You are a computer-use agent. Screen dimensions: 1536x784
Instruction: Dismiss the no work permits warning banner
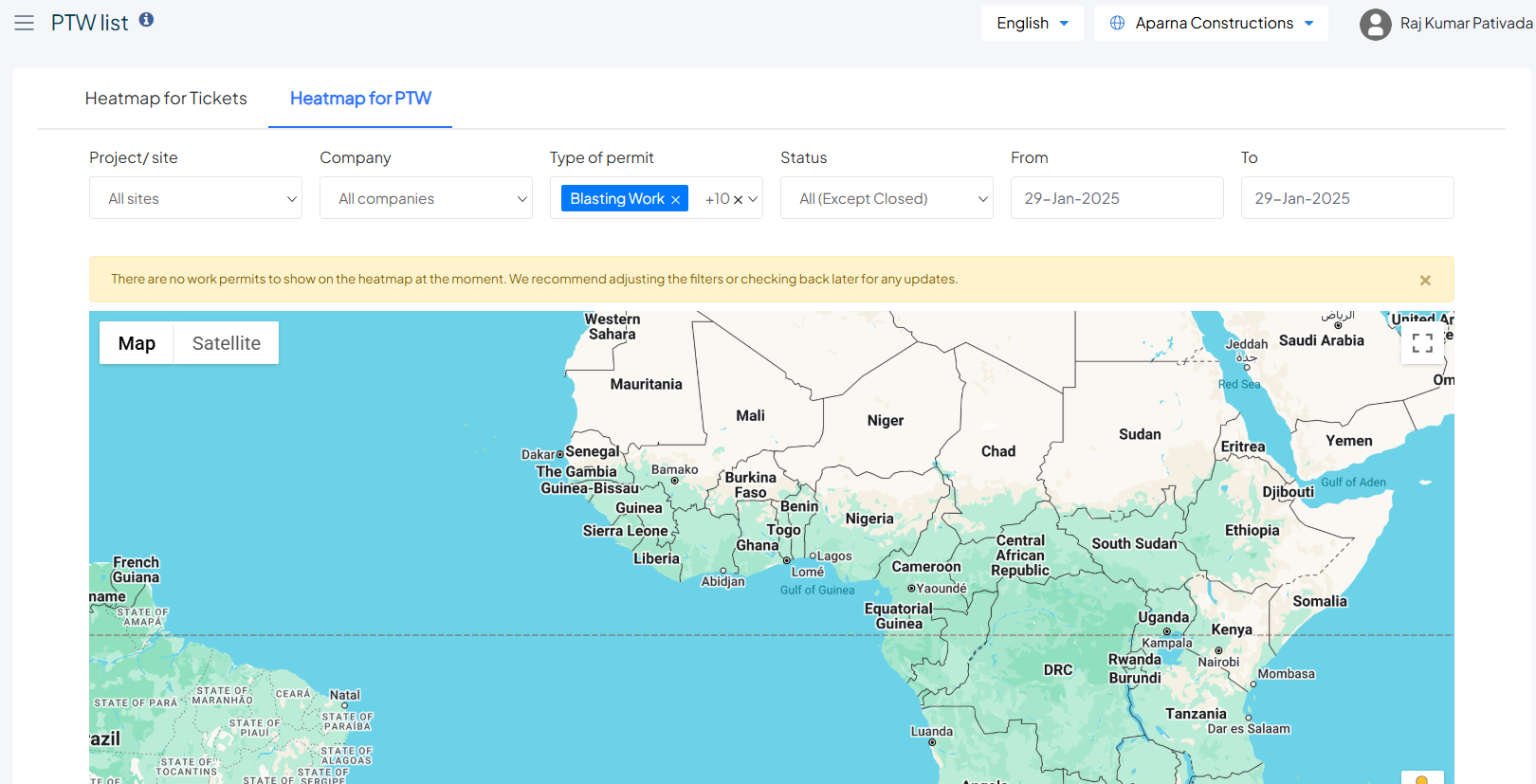[1424, 280]
